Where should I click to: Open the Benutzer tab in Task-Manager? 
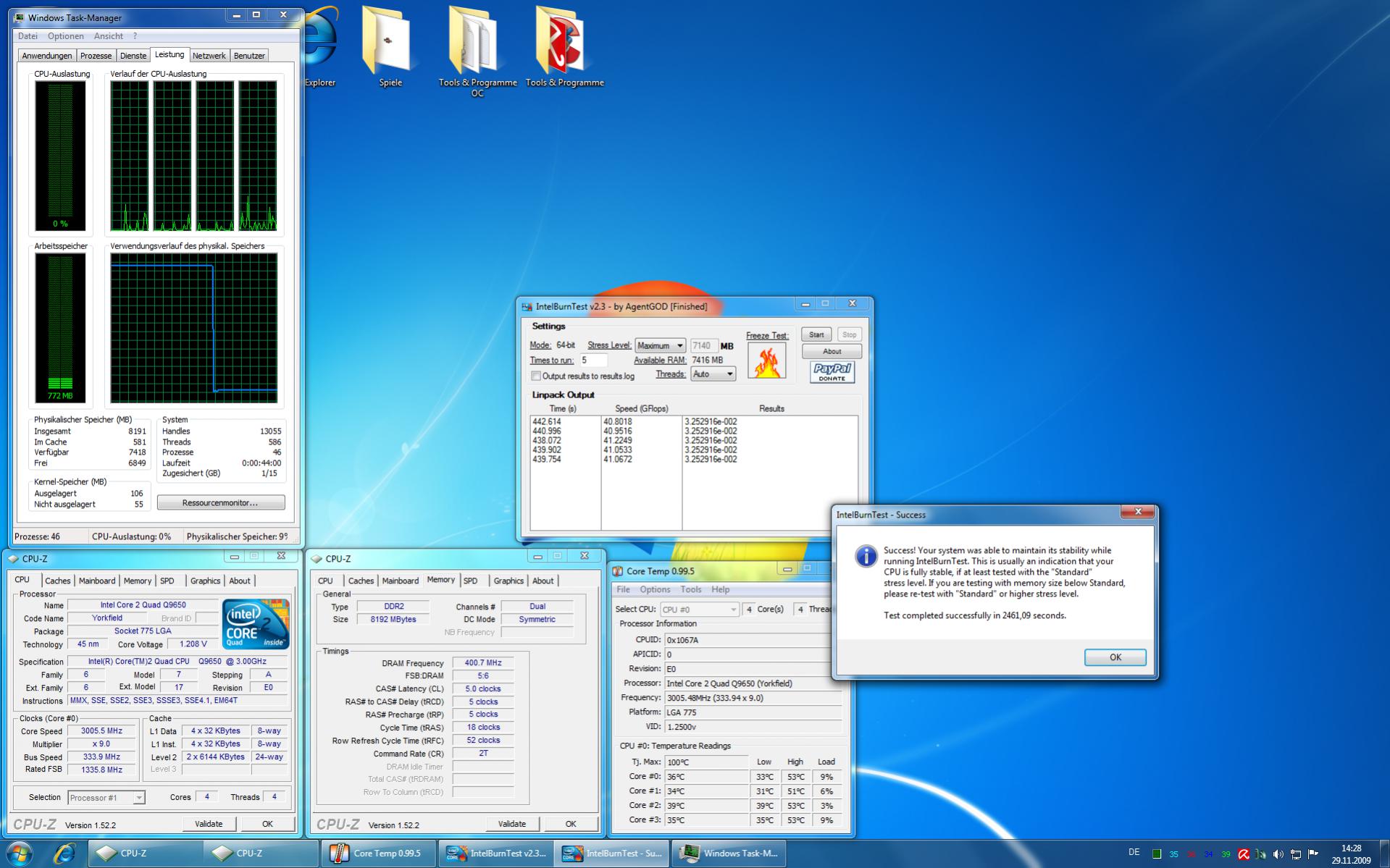pyautogui.click(x=249, y=56)
